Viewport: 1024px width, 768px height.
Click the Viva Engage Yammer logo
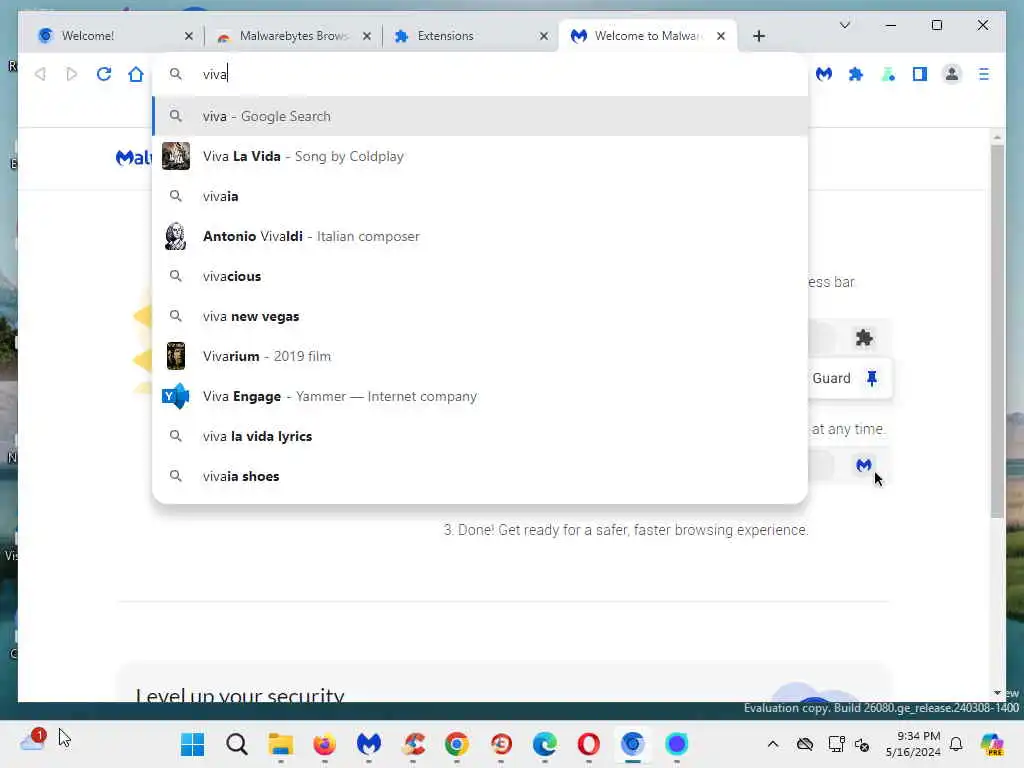pyautogui.click(x=176, y=396)
